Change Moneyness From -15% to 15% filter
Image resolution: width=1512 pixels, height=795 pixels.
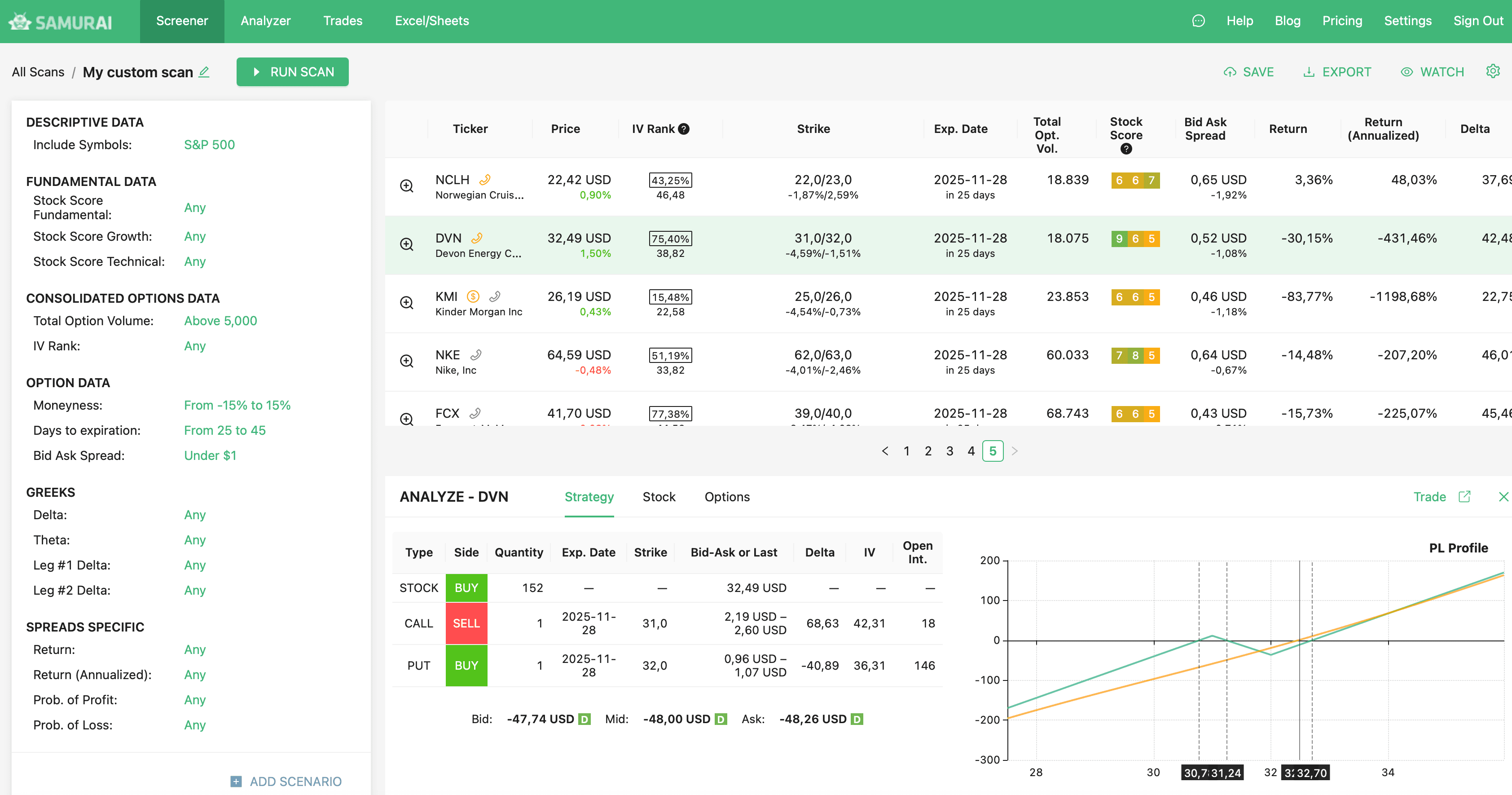[x=237, y=405]
